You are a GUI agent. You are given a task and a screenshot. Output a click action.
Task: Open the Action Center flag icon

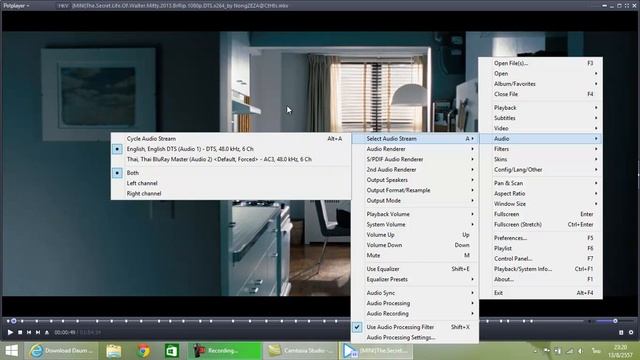547,351
